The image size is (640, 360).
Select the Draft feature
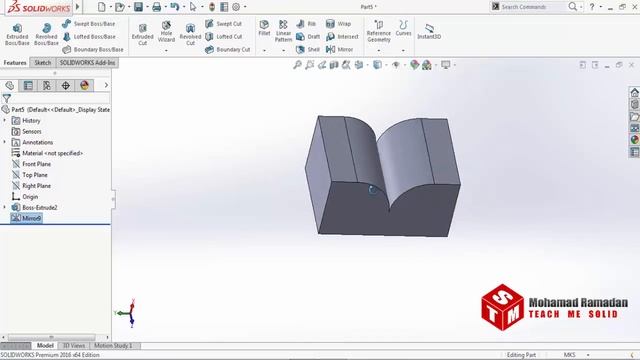pyautogui.click(x=308, y=37)
